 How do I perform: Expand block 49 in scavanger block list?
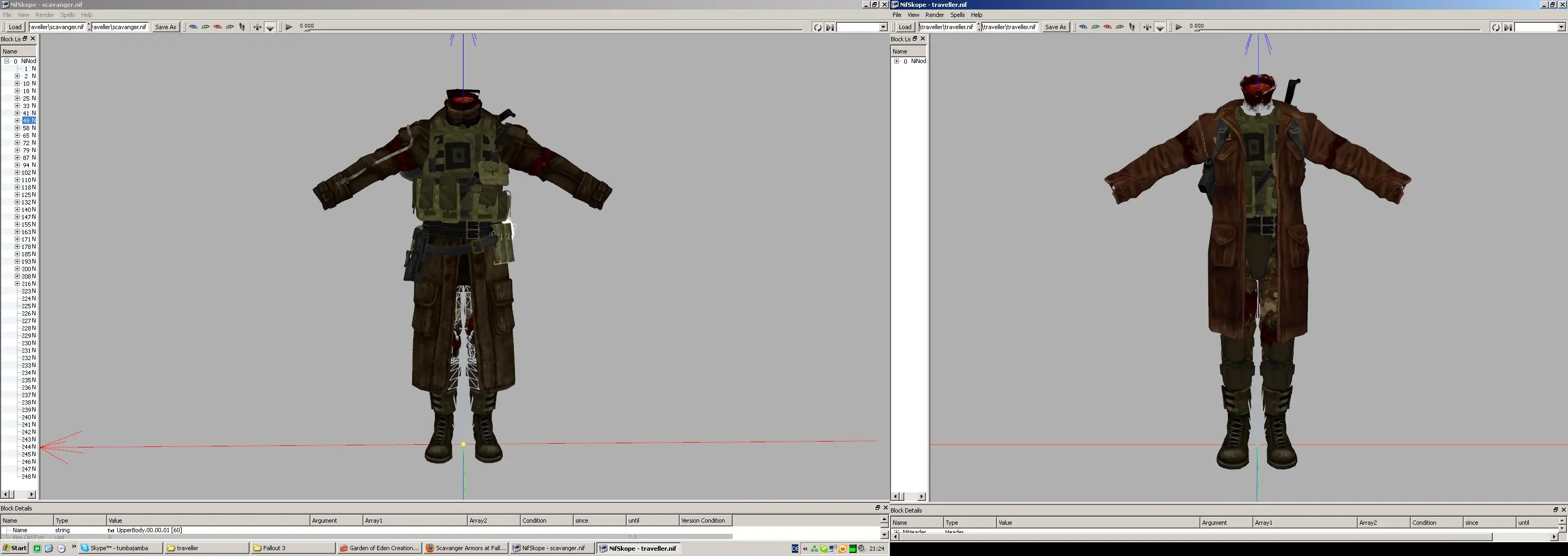tap(17, 120)
